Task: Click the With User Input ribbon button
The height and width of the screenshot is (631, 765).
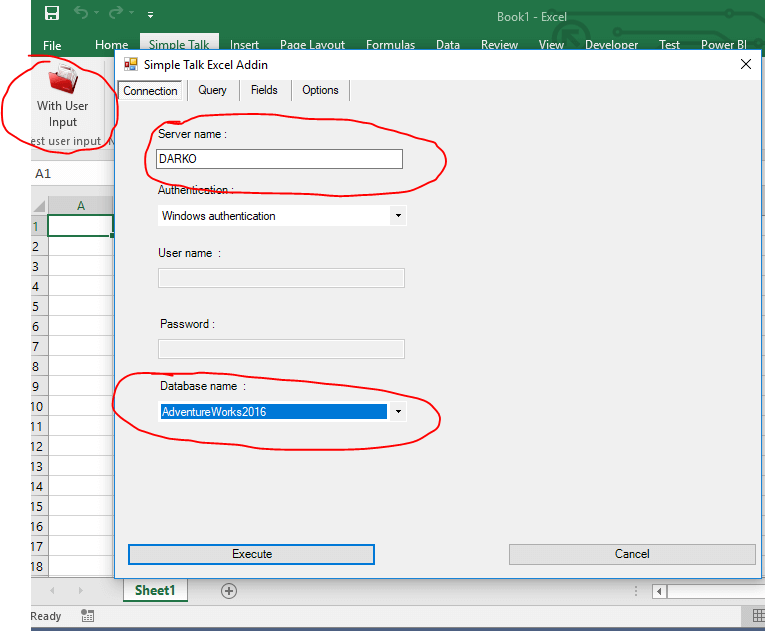Action: coord(62,96)
